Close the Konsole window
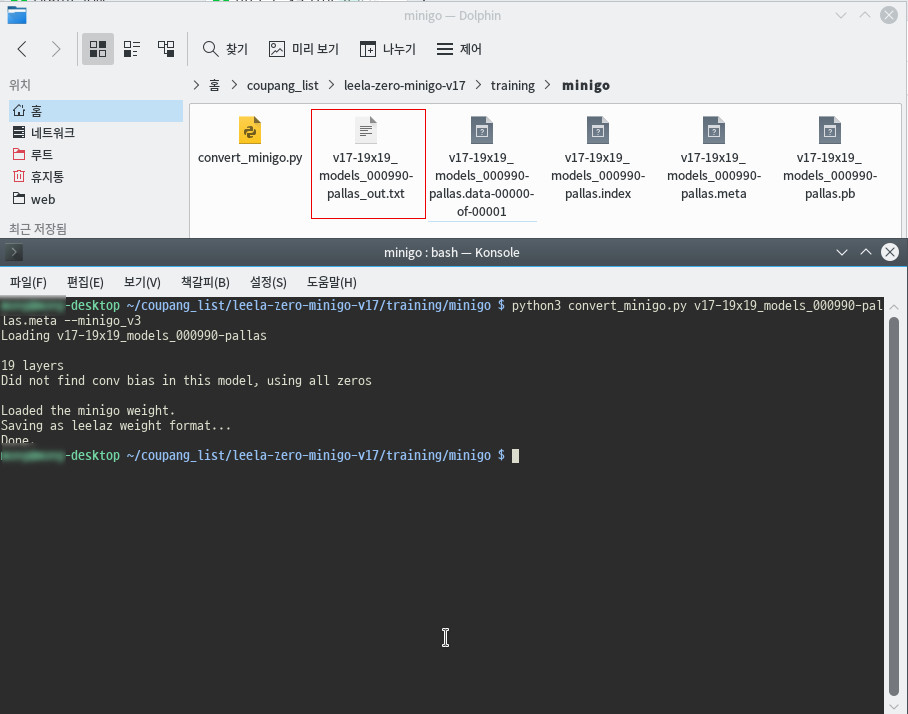 pos(890,252)
